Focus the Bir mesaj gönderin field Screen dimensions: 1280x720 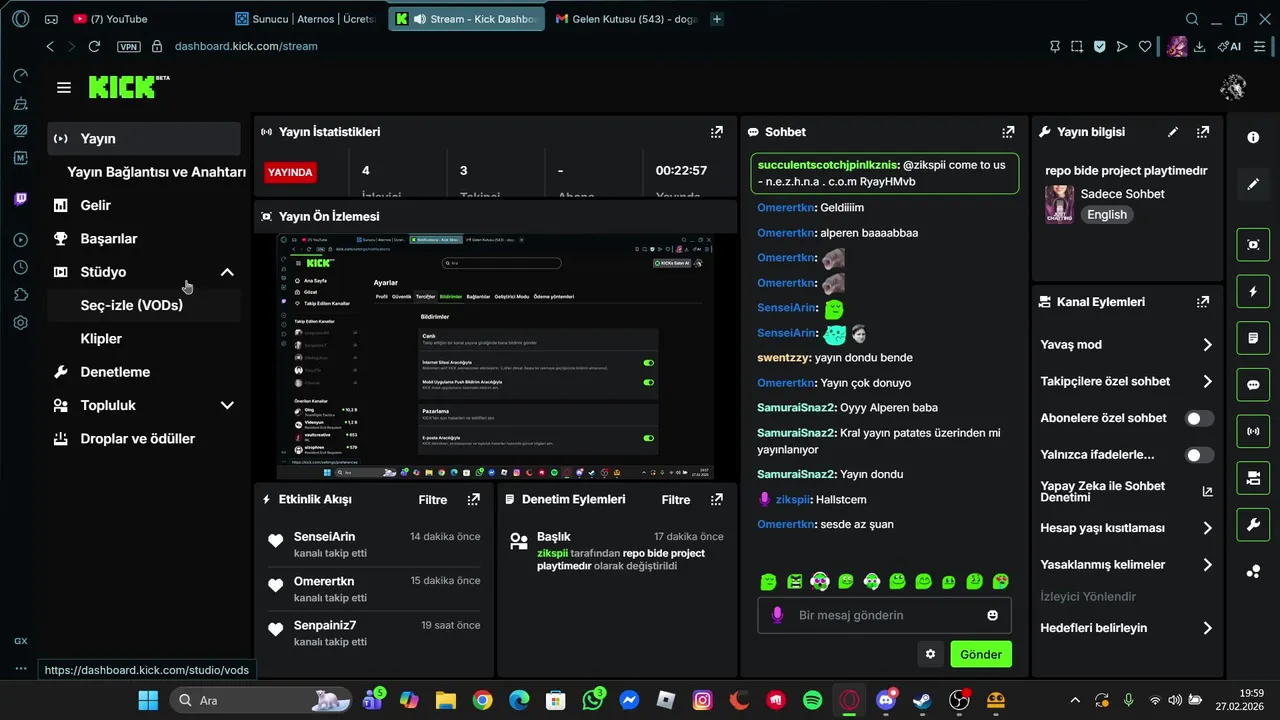[x=884, y=615]
